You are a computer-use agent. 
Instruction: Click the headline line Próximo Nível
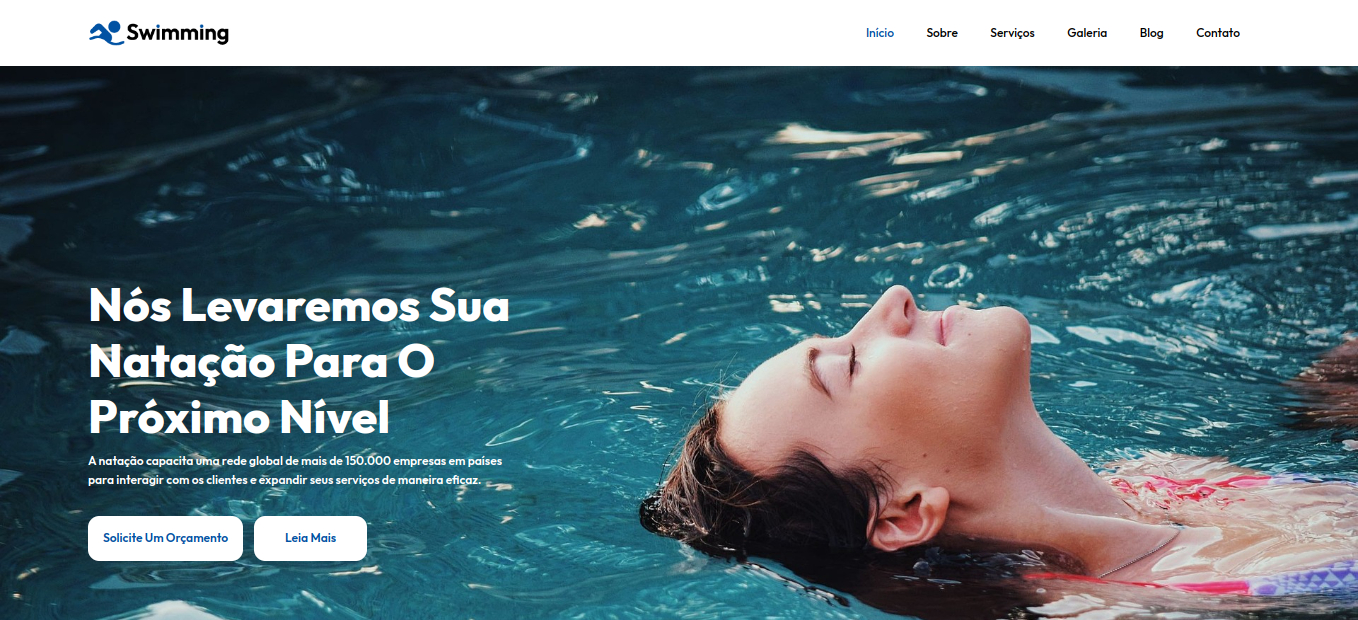point(239,417)
